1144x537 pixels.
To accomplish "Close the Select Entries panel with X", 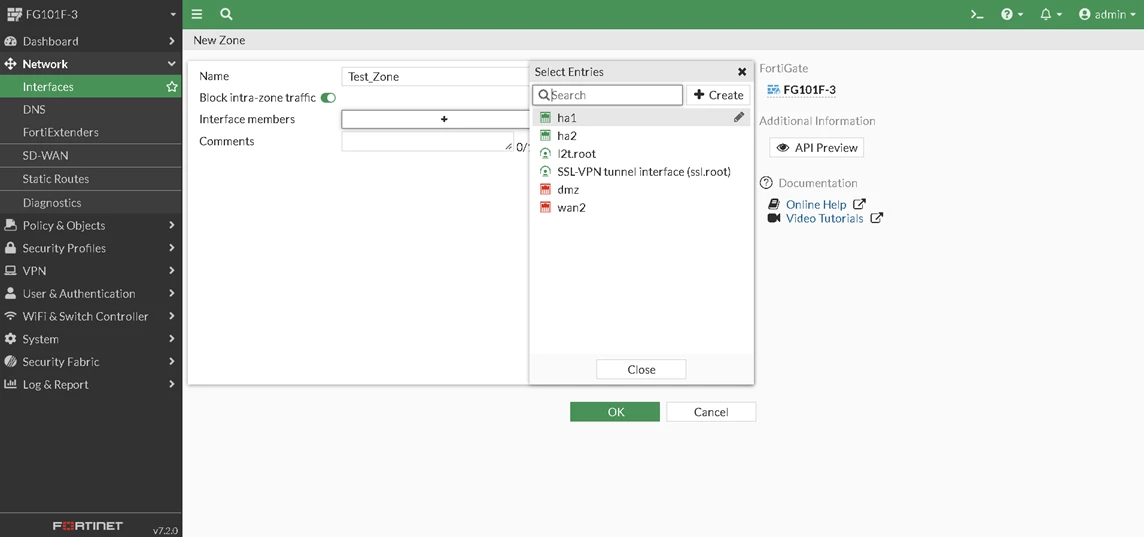I will [742, 72].
